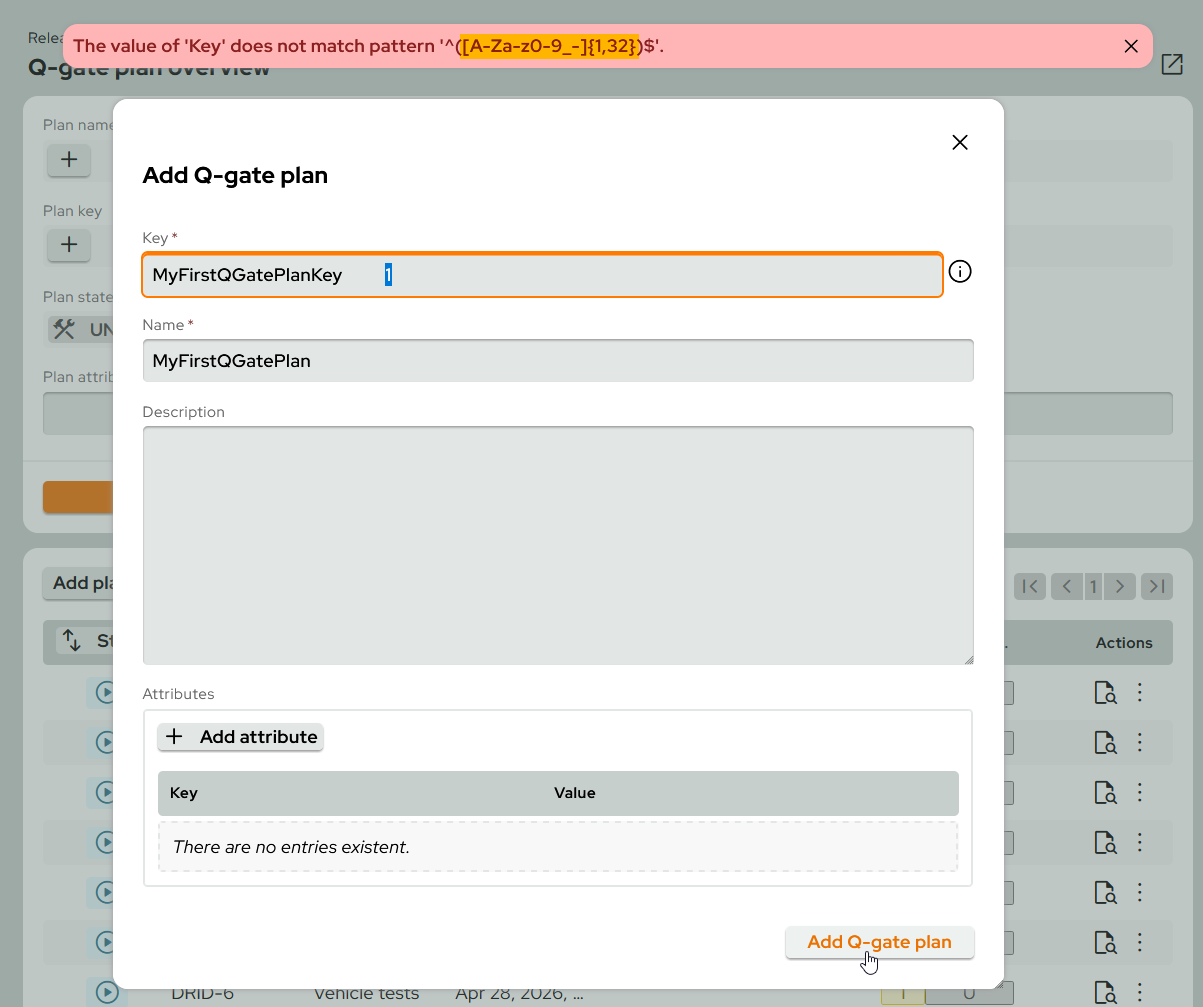This screenshot has width=1203, height=1007.
Task: Click the Key column header in Attributes
Action: 184,793
